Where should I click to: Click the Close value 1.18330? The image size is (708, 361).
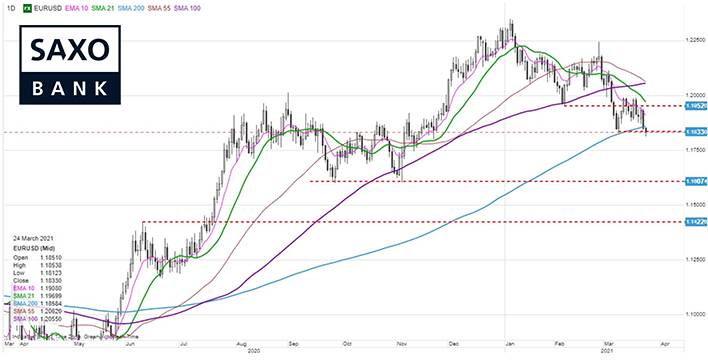[52, 280]
